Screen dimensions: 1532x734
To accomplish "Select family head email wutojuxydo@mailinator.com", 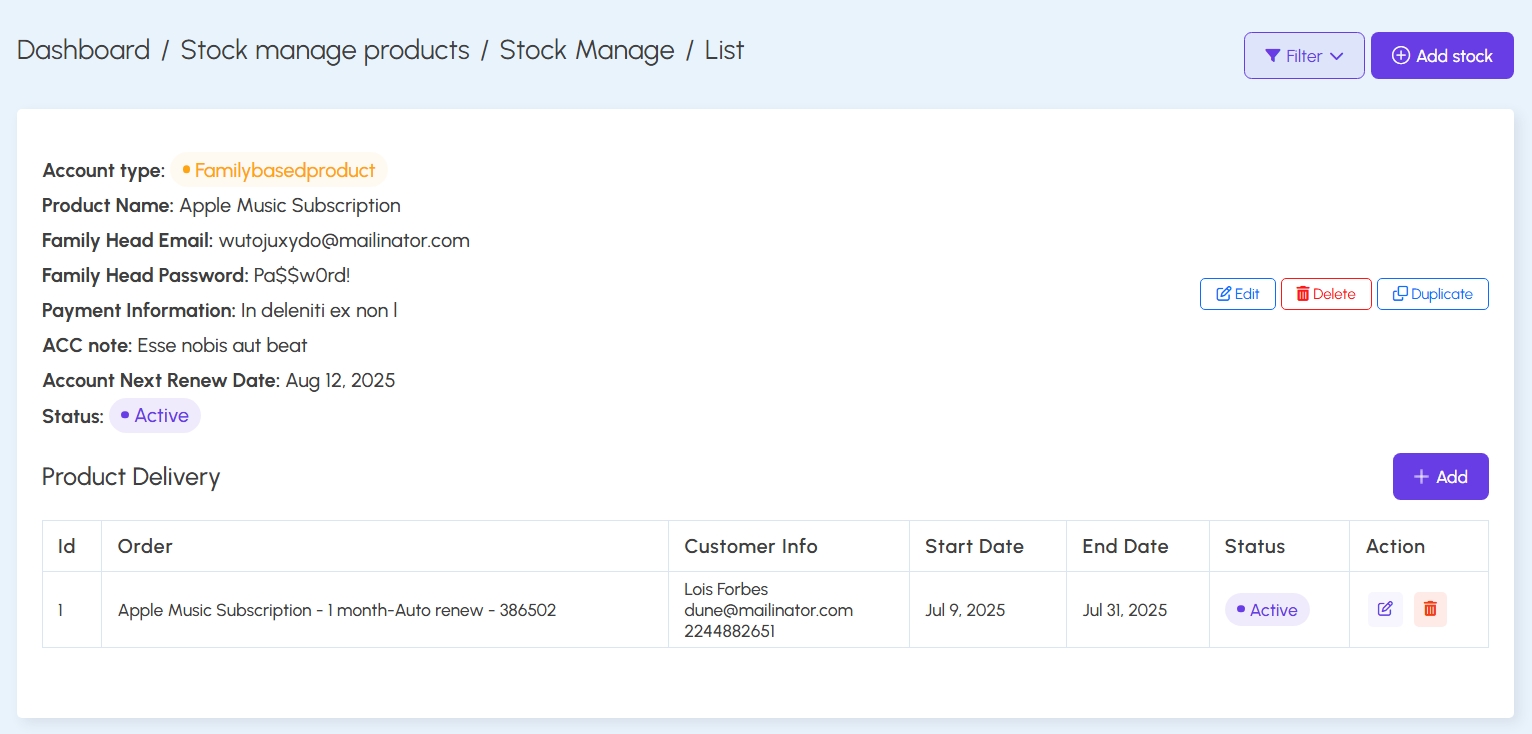I will click(344, 241).
